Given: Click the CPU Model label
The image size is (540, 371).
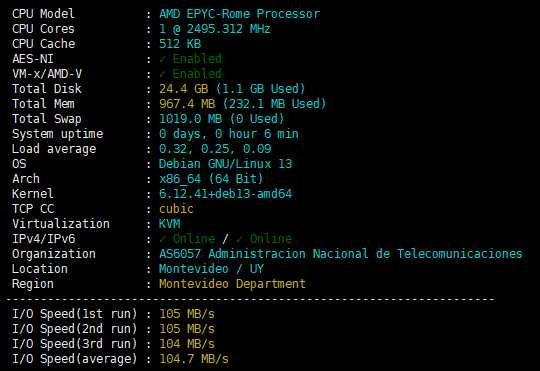Looking at the screenshot, I should [43, 14].
